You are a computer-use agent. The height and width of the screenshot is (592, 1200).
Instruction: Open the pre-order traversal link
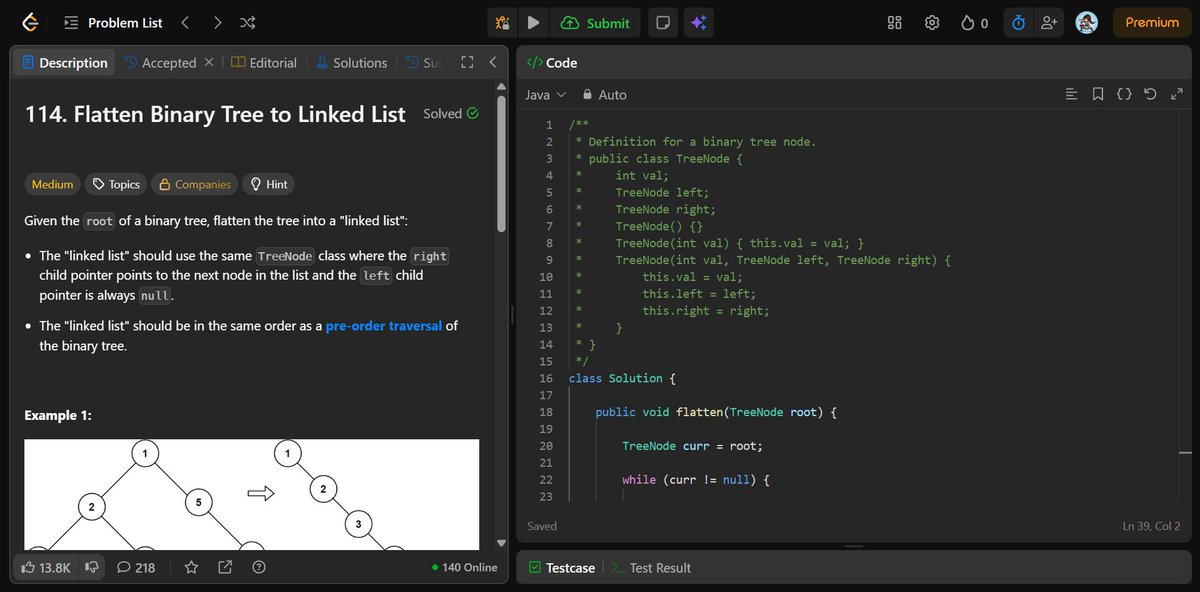384,326
